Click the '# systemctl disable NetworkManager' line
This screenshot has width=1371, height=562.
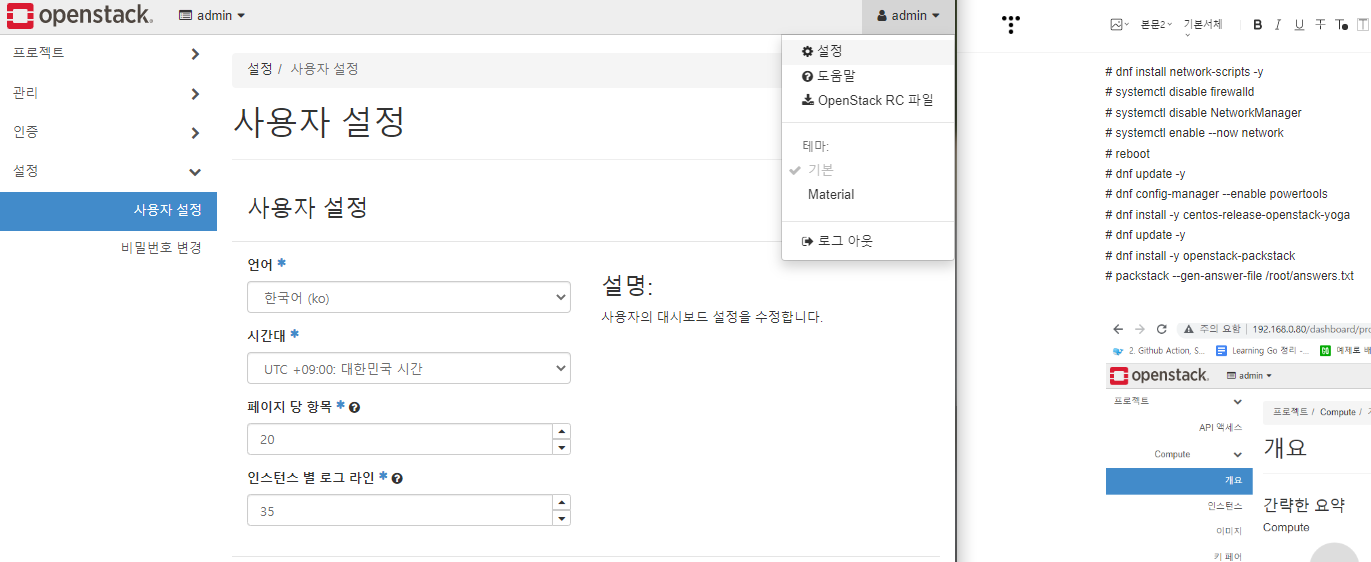coord(1203,113)
